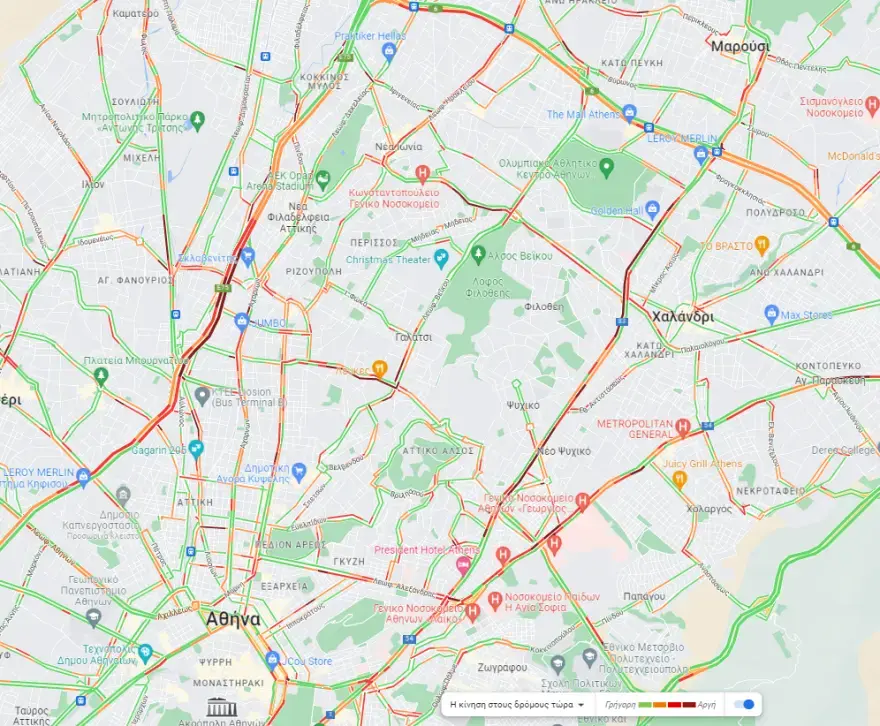The width and height of the screenshot is (880, 726).
Task: Select the Χαλάνδρι area label
Action: (x=683, y=316)
